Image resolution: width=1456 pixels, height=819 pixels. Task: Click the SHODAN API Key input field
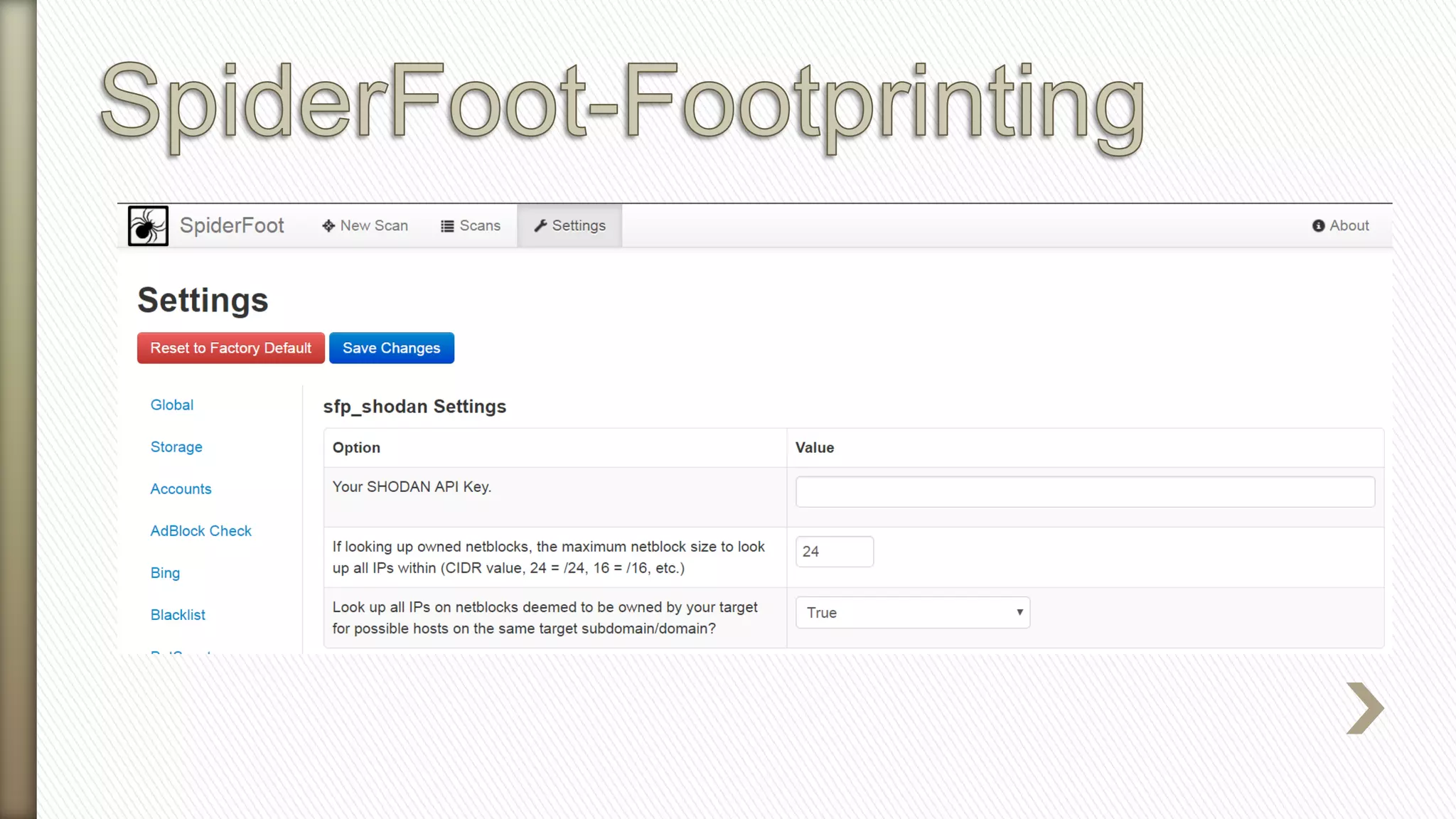(x=1084, y=492)
